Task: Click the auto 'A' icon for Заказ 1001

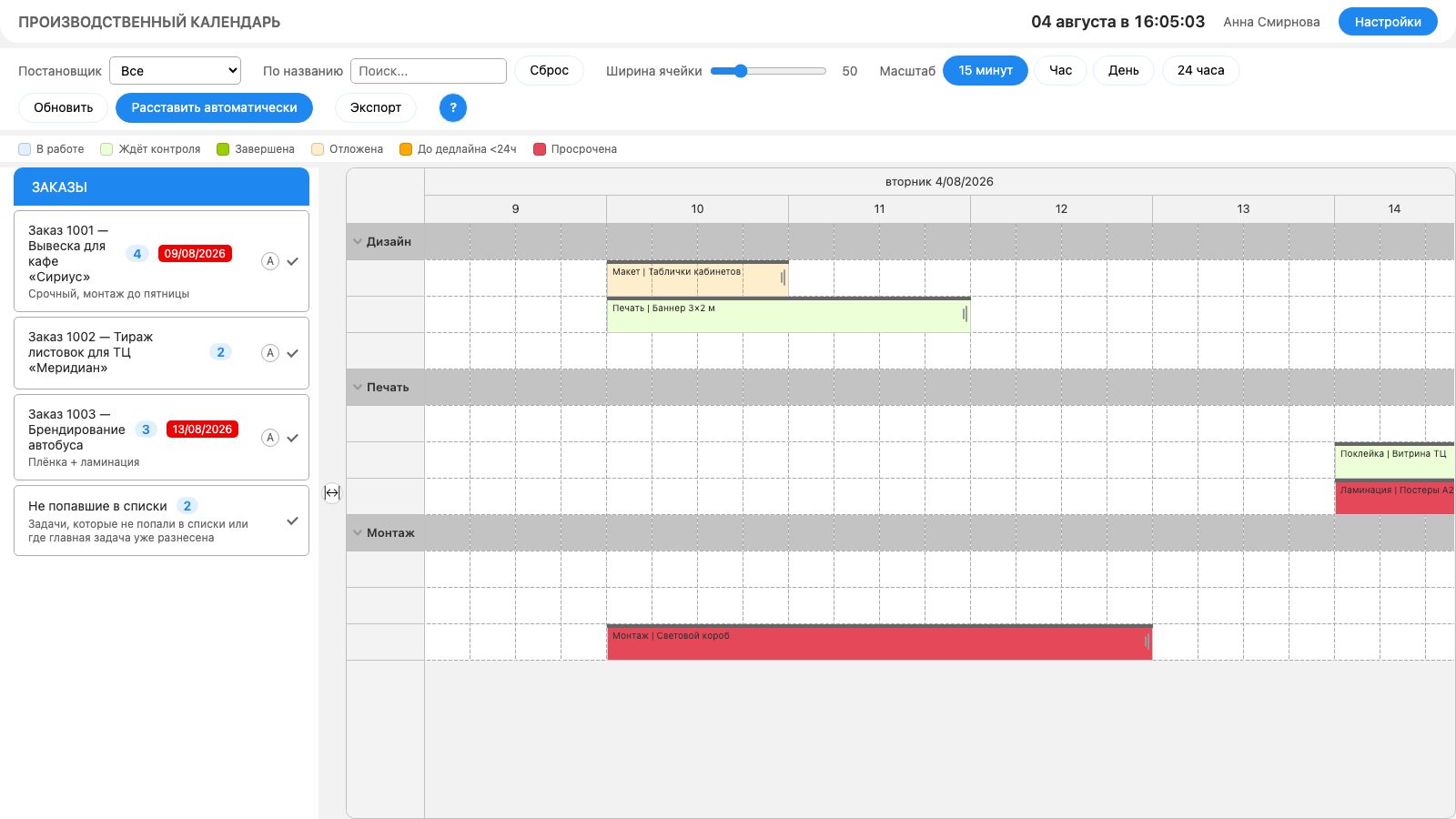Action: (x=270, y=261)
